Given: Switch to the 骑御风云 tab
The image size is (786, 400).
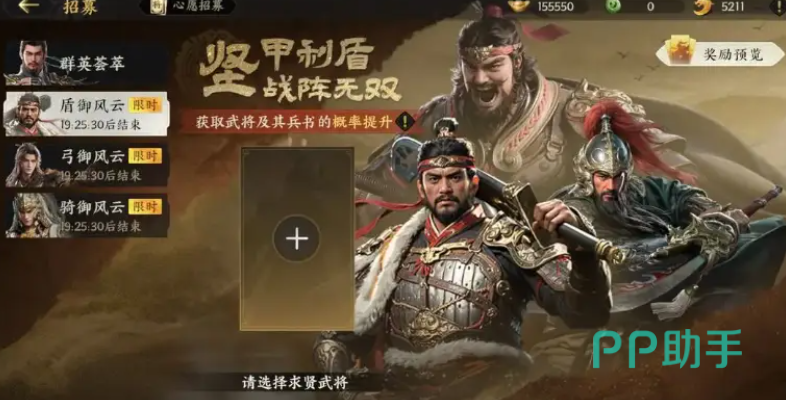Looking at the screenshot, I should pyautogui.click(x=86, y=215).
